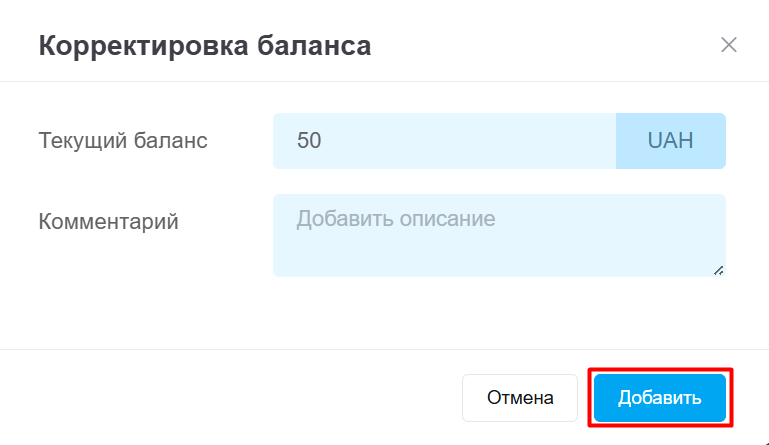Click the Текущий баланс label
Viewport: 769px width, 445px height.
click(x=123, y=141)
